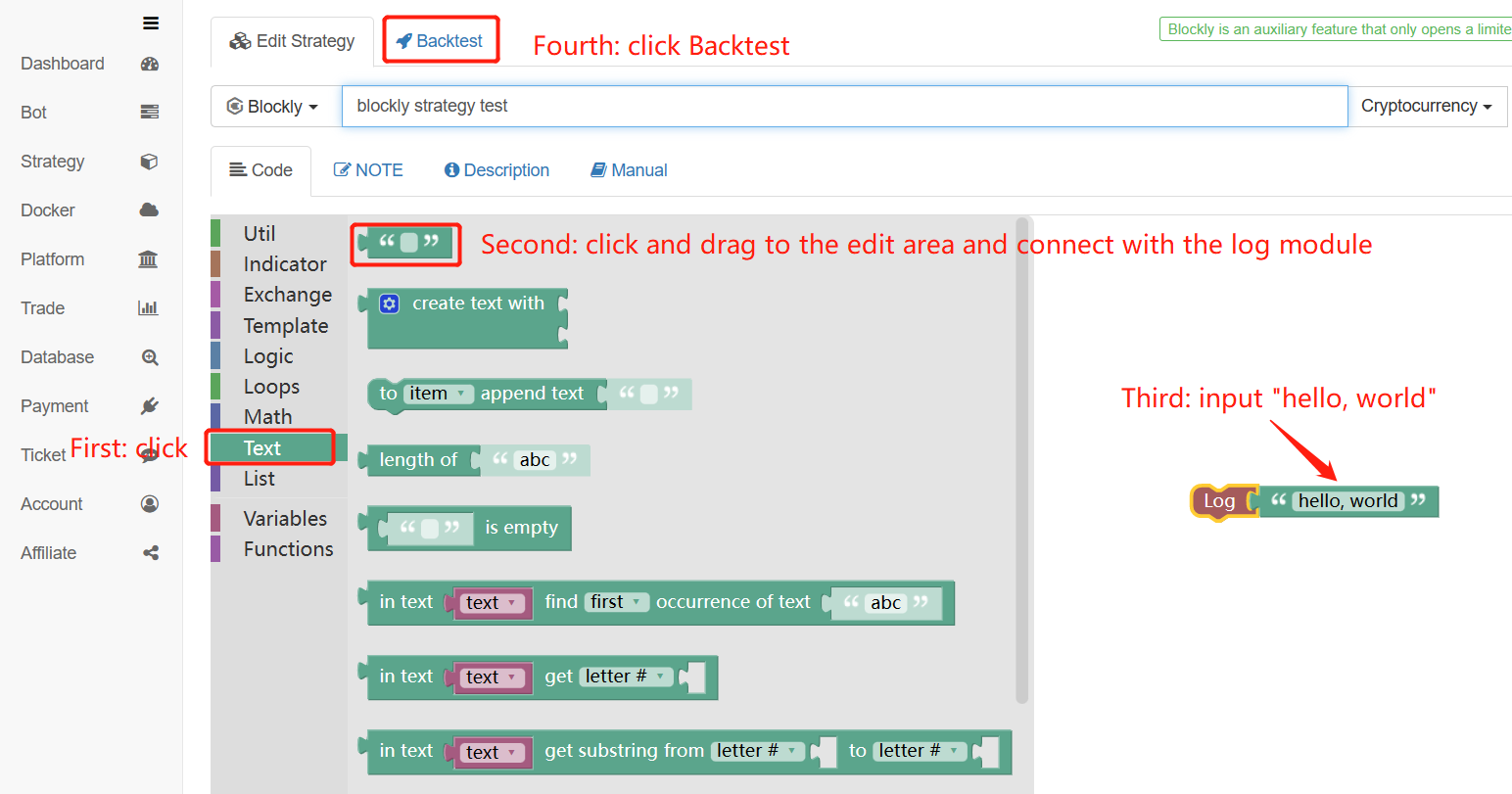The width and height of the screenshot is (1512, 794).
Task: Click the Bot server icon
Action: click(150, 113)
